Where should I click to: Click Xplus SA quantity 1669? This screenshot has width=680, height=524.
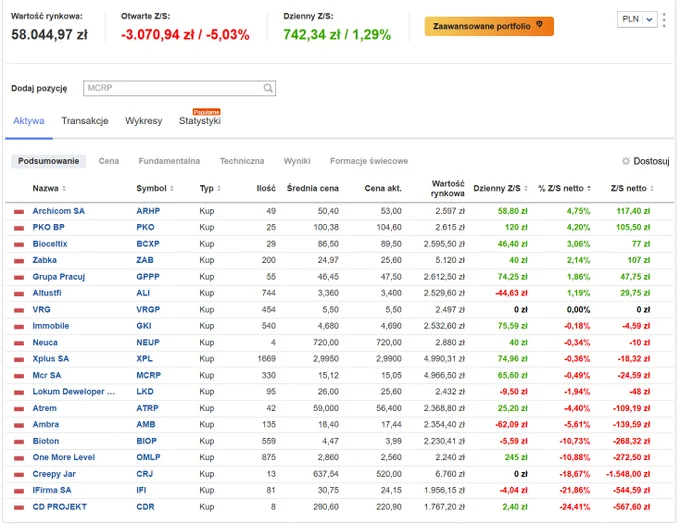(267, 359)
